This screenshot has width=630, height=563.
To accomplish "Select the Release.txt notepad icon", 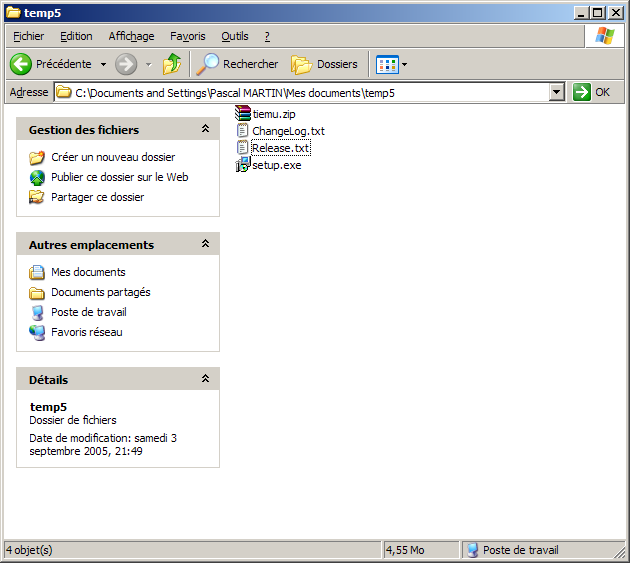I will click(x=243, y=147).
